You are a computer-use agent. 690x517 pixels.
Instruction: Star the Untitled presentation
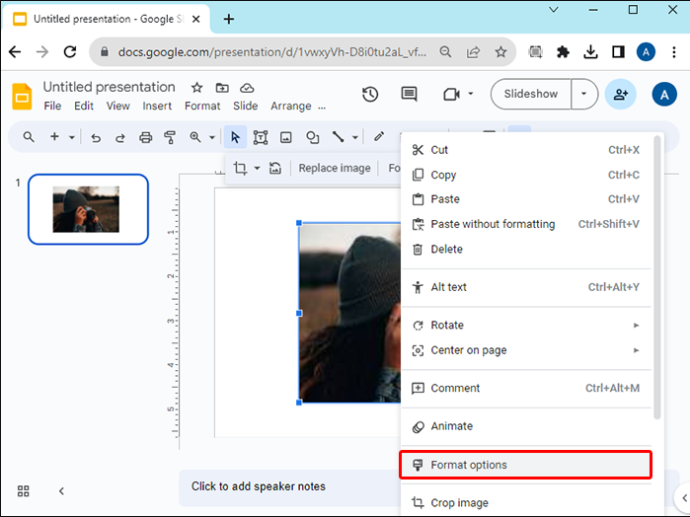197,88
